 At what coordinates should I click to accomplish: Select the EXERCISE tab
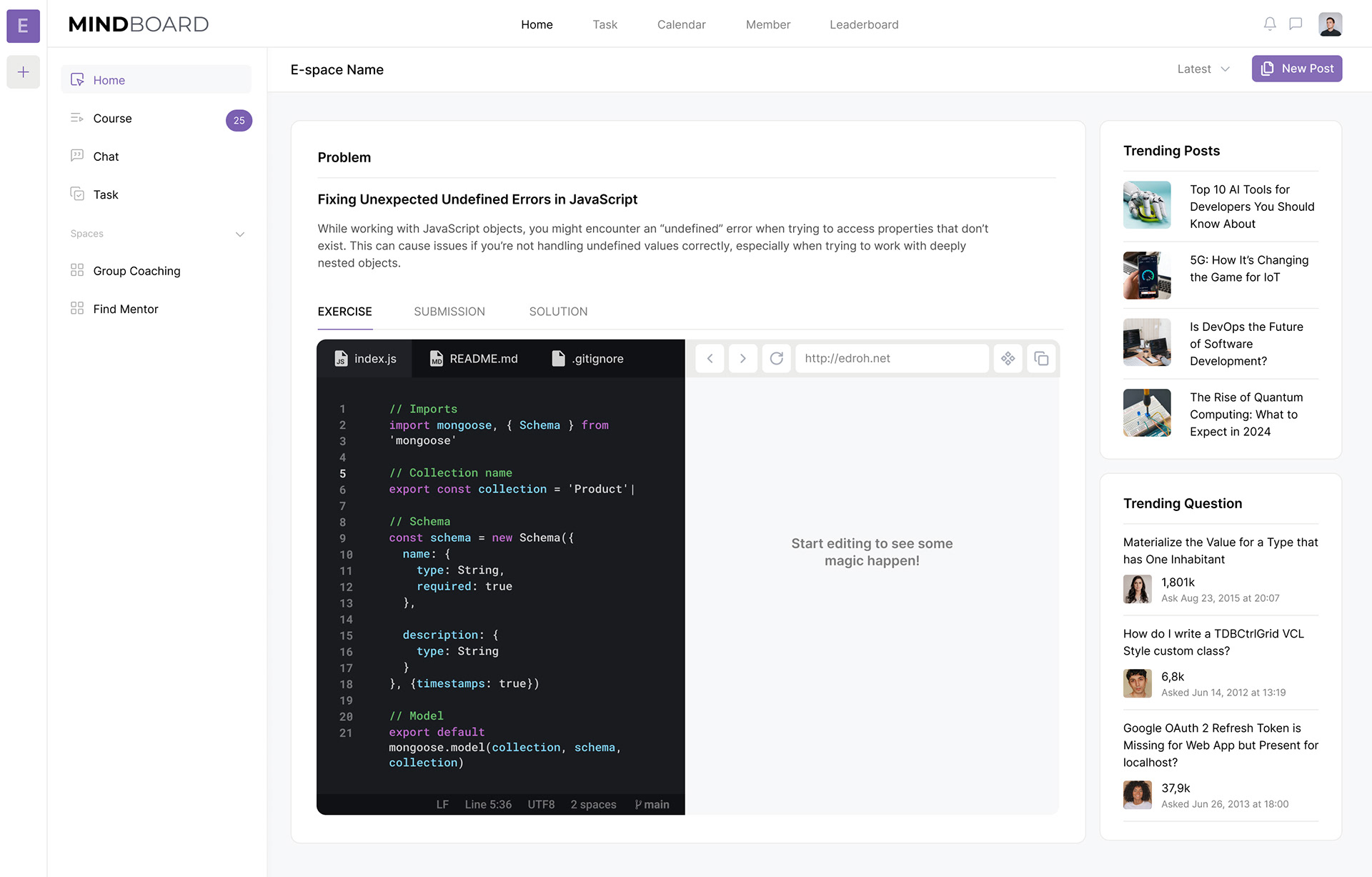[x=344, y=312]
